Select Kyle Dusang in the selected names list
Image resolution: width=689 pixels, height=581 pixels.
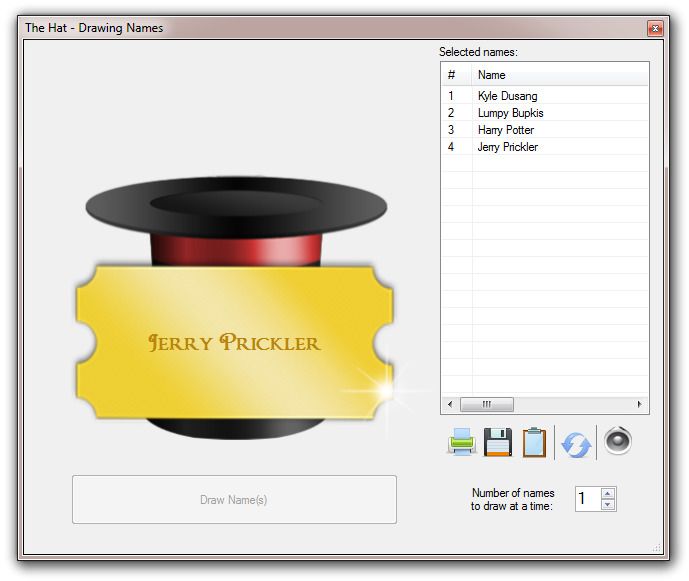pyautogui.click(x=507, y=96)
